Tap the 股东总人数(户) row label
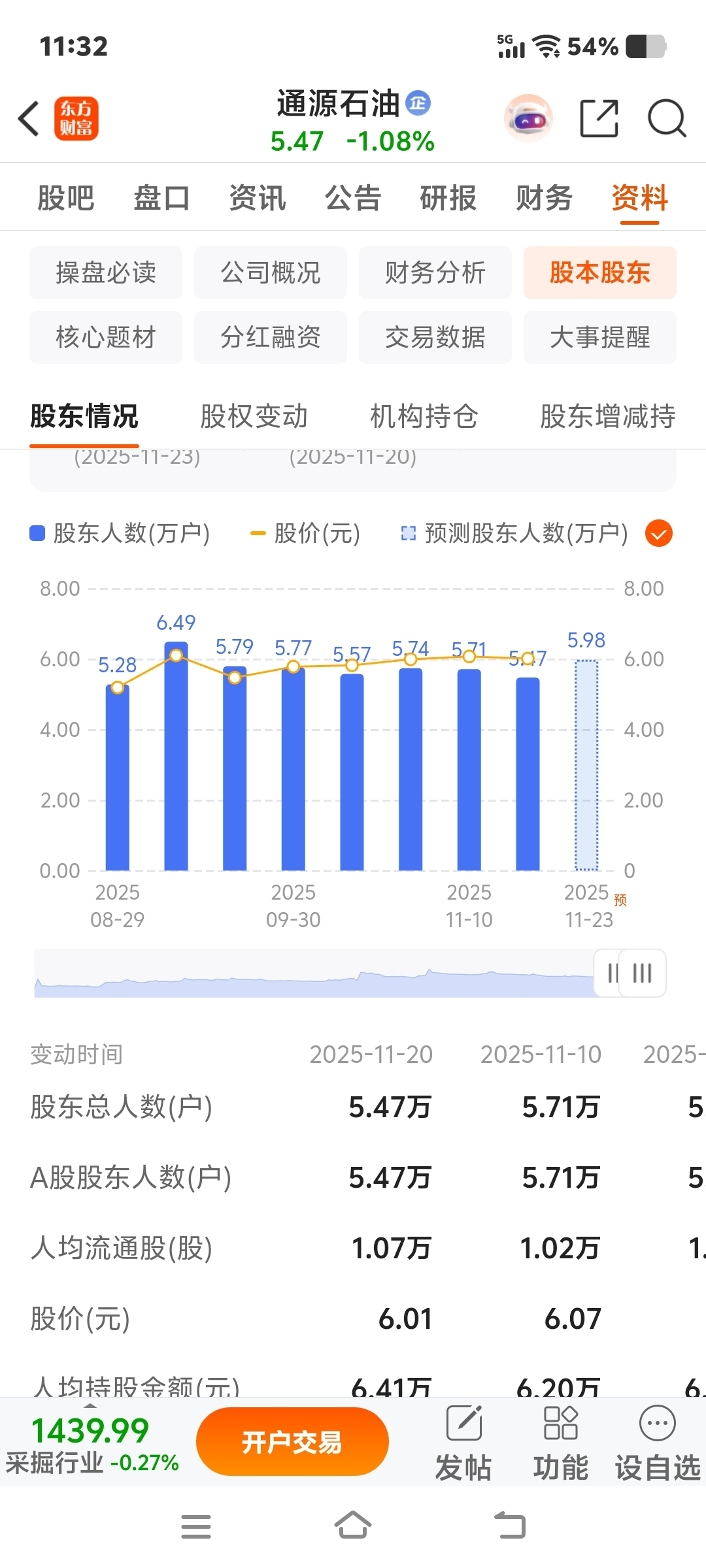Image resolution: width=706 pixels, height=1568 pixels. pos(122,1107)
